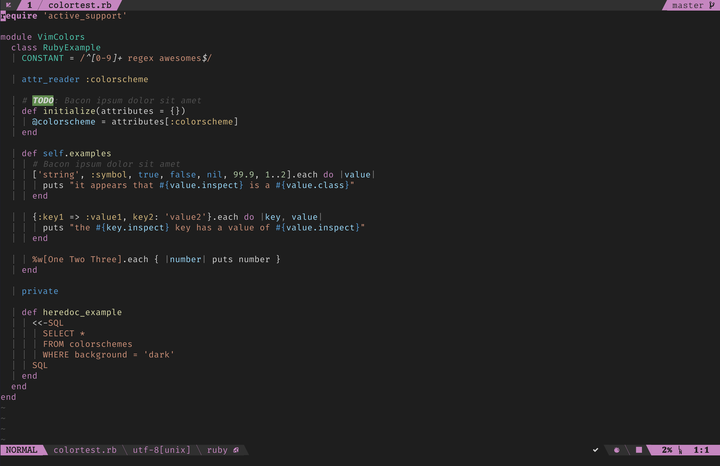This screenshot has width=720, height=466.
Task: Click the private keyword
Action: pyautogui.click(x=40, y=291)
